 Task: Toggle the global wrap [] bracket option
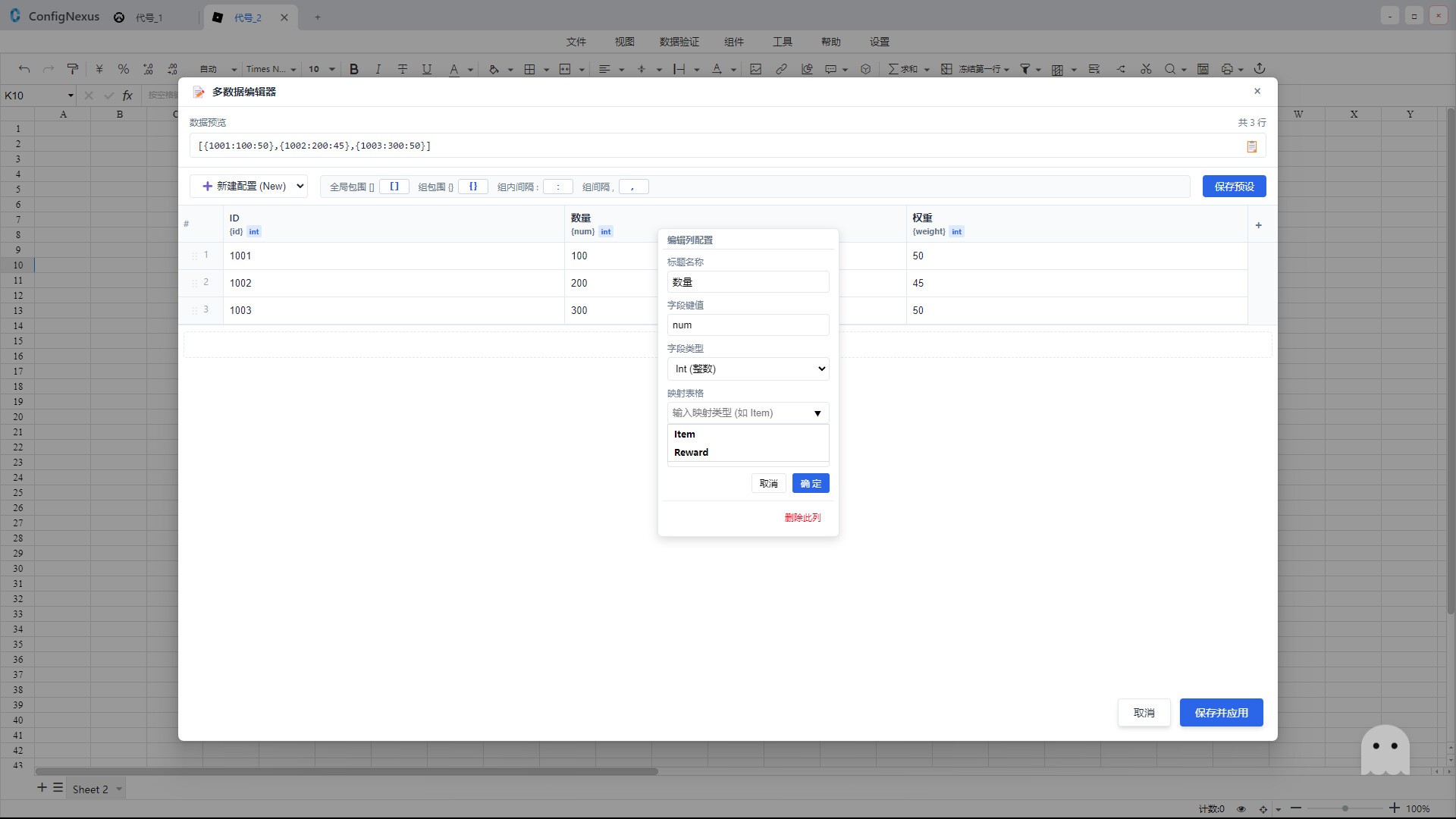394,187
